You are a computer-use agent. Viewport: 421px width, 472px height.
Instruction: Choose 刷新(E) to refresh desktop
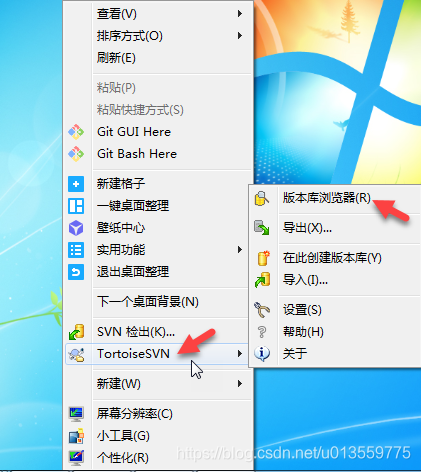click(x=116, y=58)
